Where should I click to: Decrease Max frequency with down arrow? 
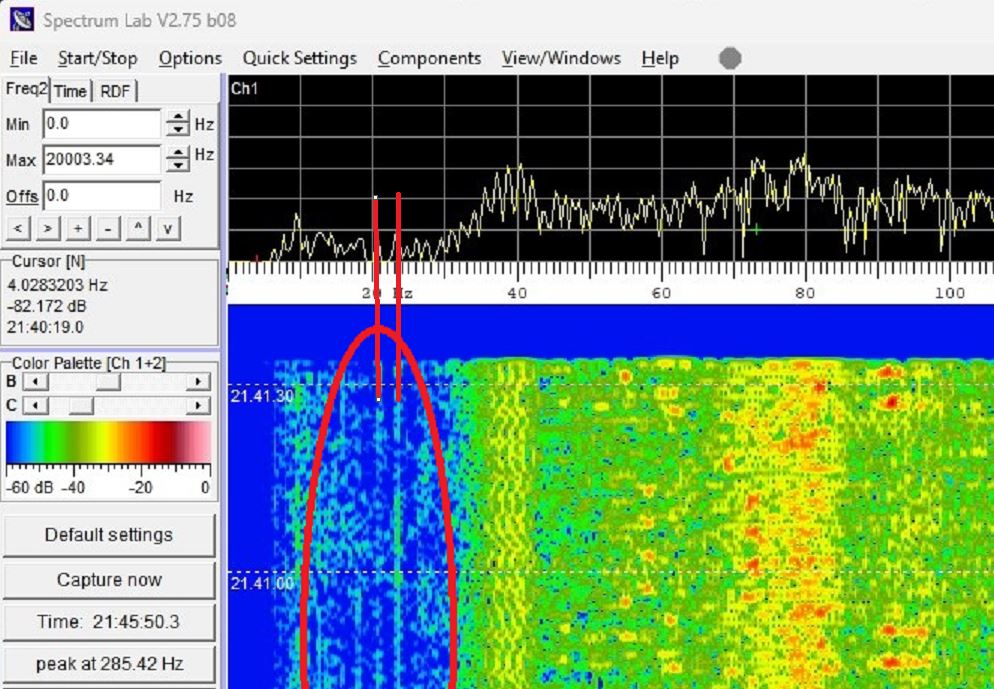(178, 165)
